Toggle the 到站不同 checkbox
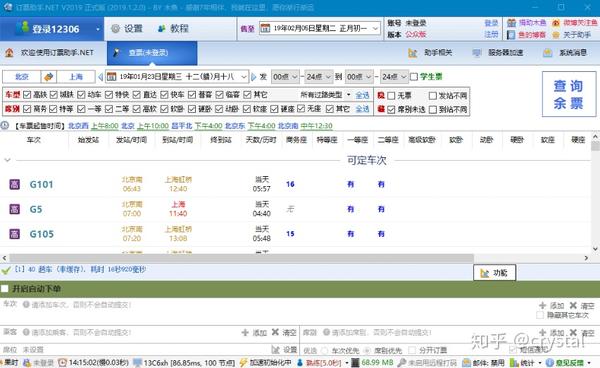This screenshot has height=368, width=600. pyautogui.click(x=433, y=110)
